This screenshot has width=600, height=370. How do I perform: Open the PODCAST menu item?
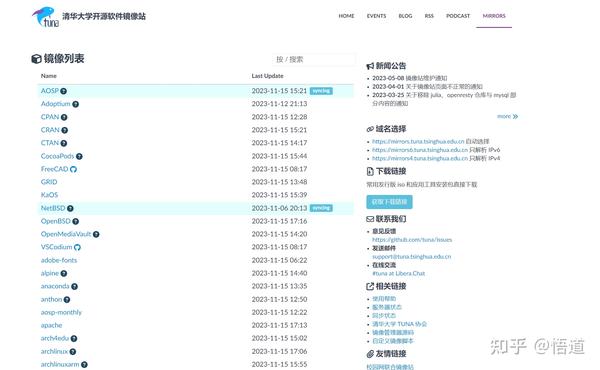click(x=458, y=16)
